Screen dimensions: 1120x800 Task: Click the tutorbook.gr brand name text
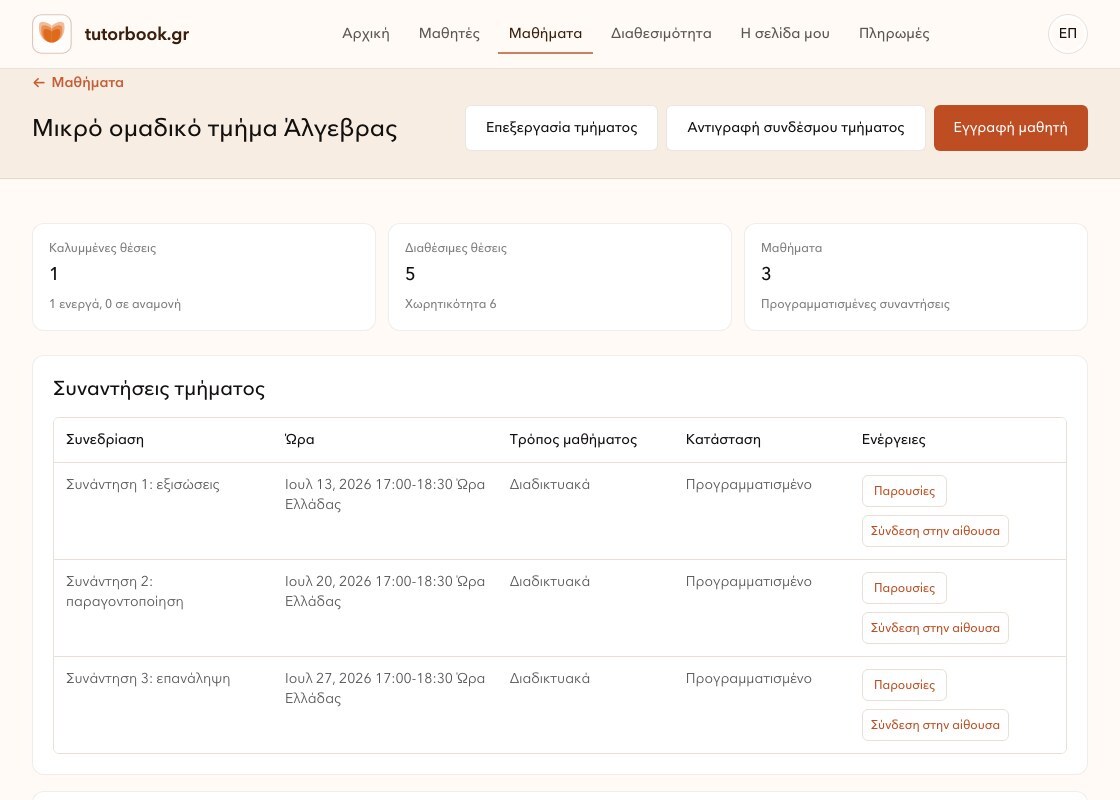136,34
